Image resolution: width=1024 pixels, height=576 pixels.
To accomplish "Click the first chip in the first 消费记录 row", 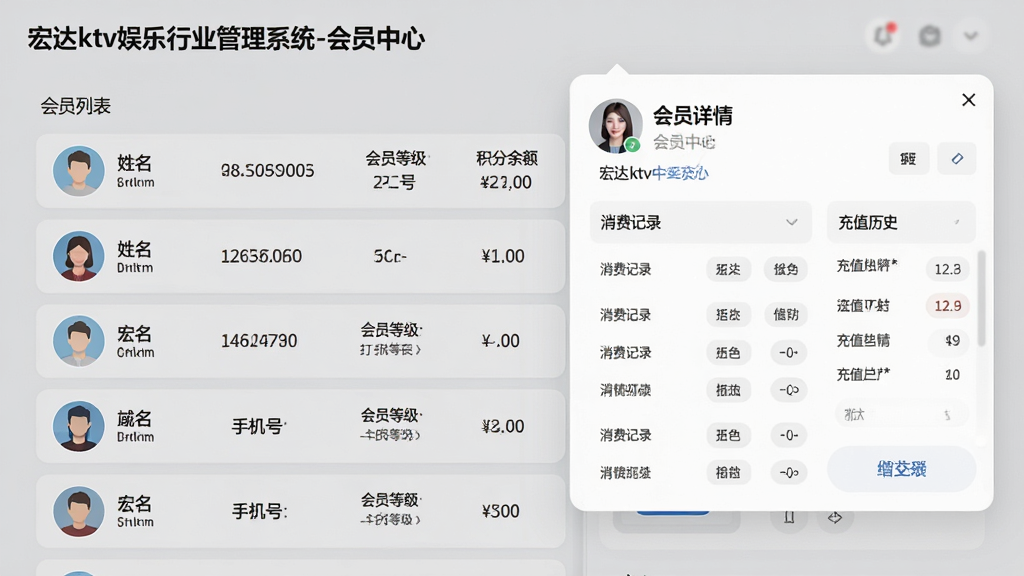I will [728, 269].
